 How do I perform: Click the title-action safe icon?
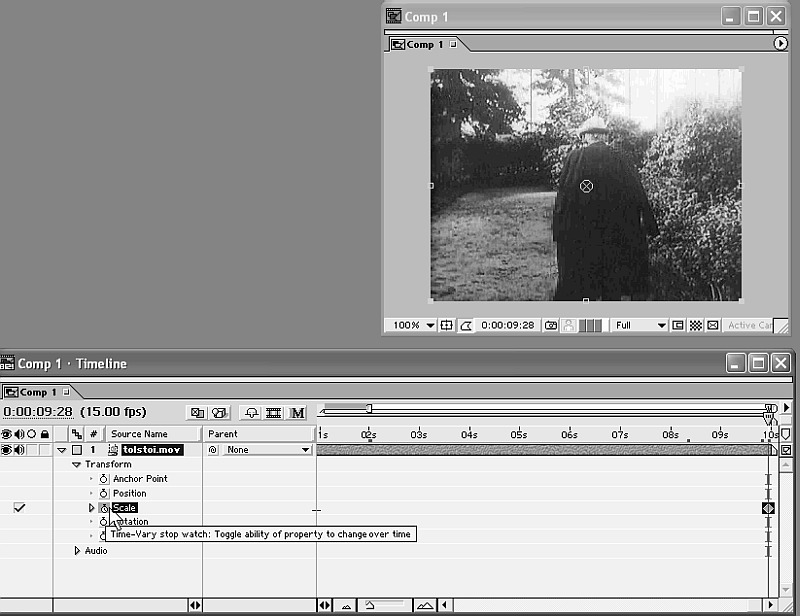click(448, 325)
